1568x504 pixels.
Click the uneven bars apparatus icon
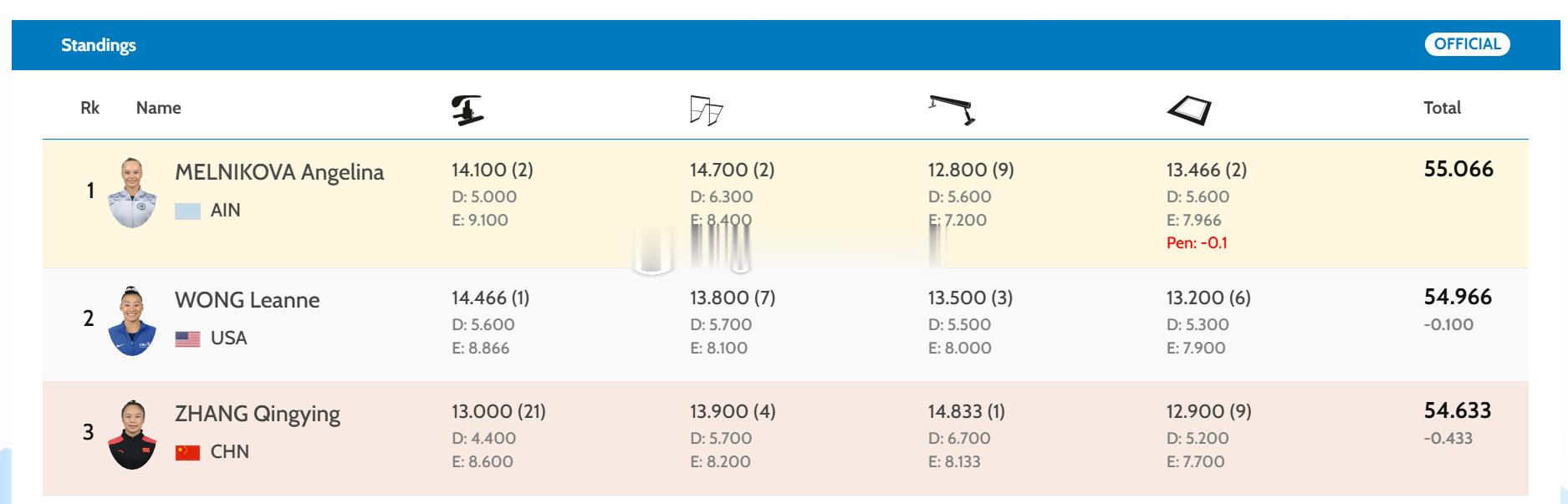706,110
